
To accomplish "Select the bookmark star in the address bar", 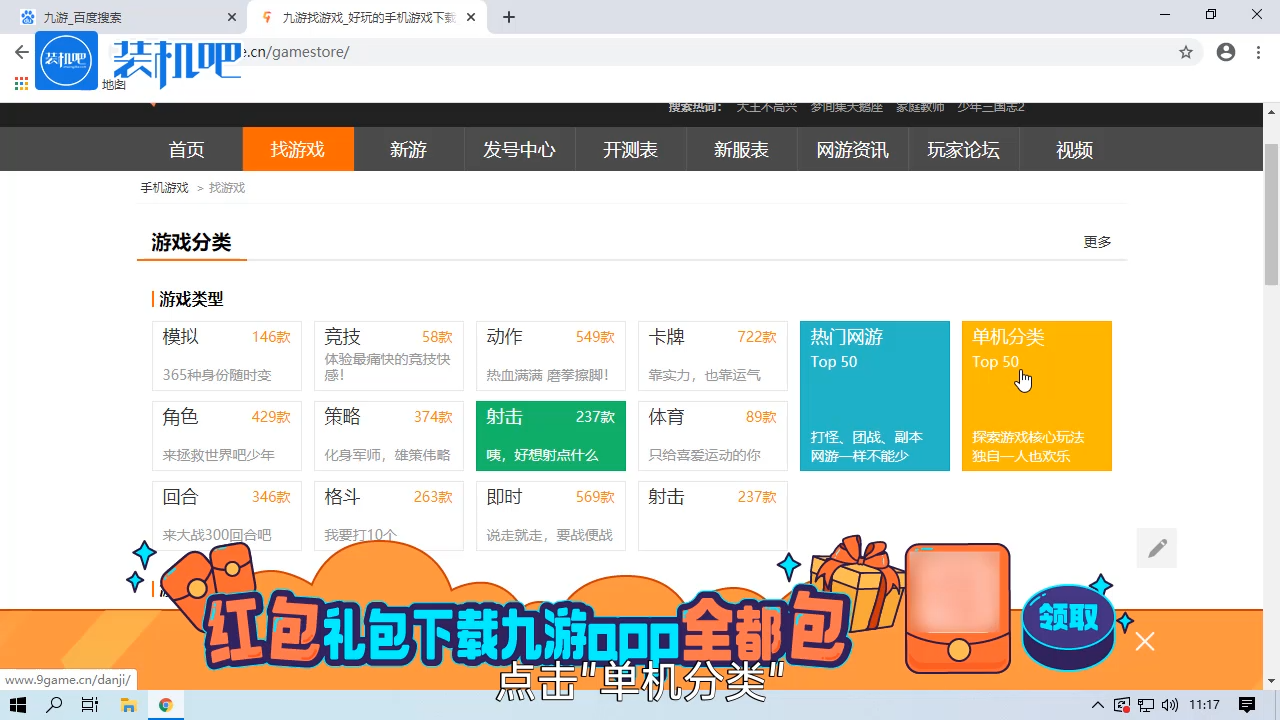I will point(1186,52).
